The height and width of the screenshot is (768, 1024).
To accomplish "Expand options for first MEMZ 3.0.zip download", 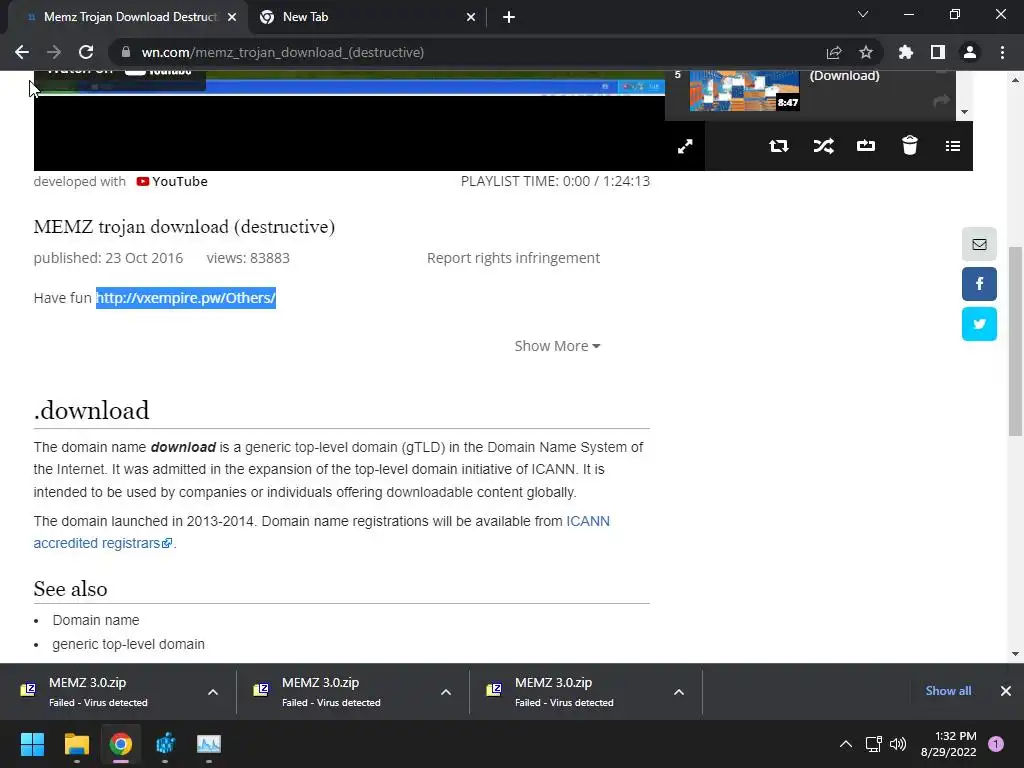I will click(213, 692).
